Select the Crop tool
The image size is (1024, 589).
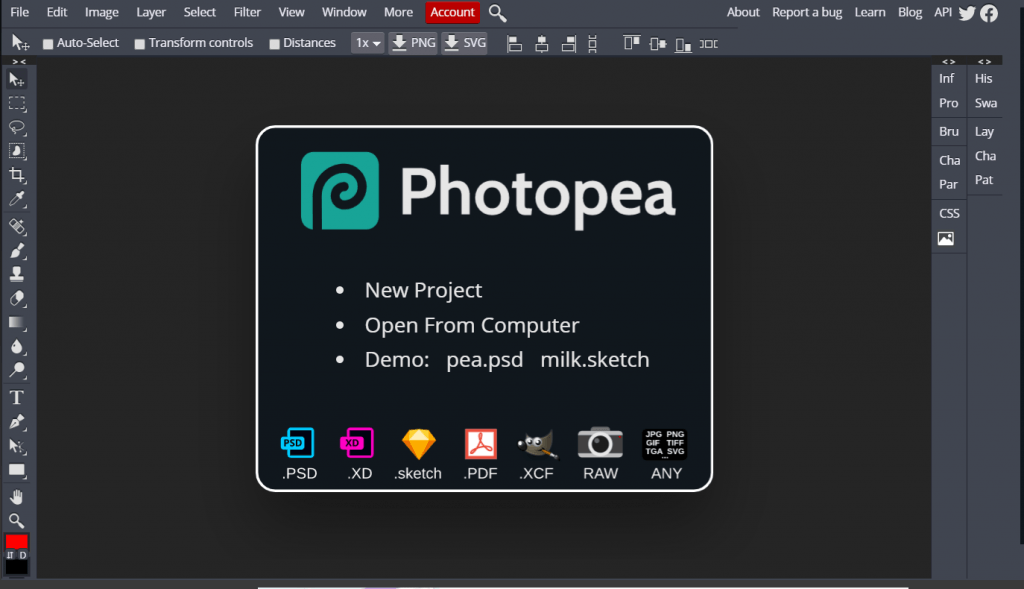[17, 175]
